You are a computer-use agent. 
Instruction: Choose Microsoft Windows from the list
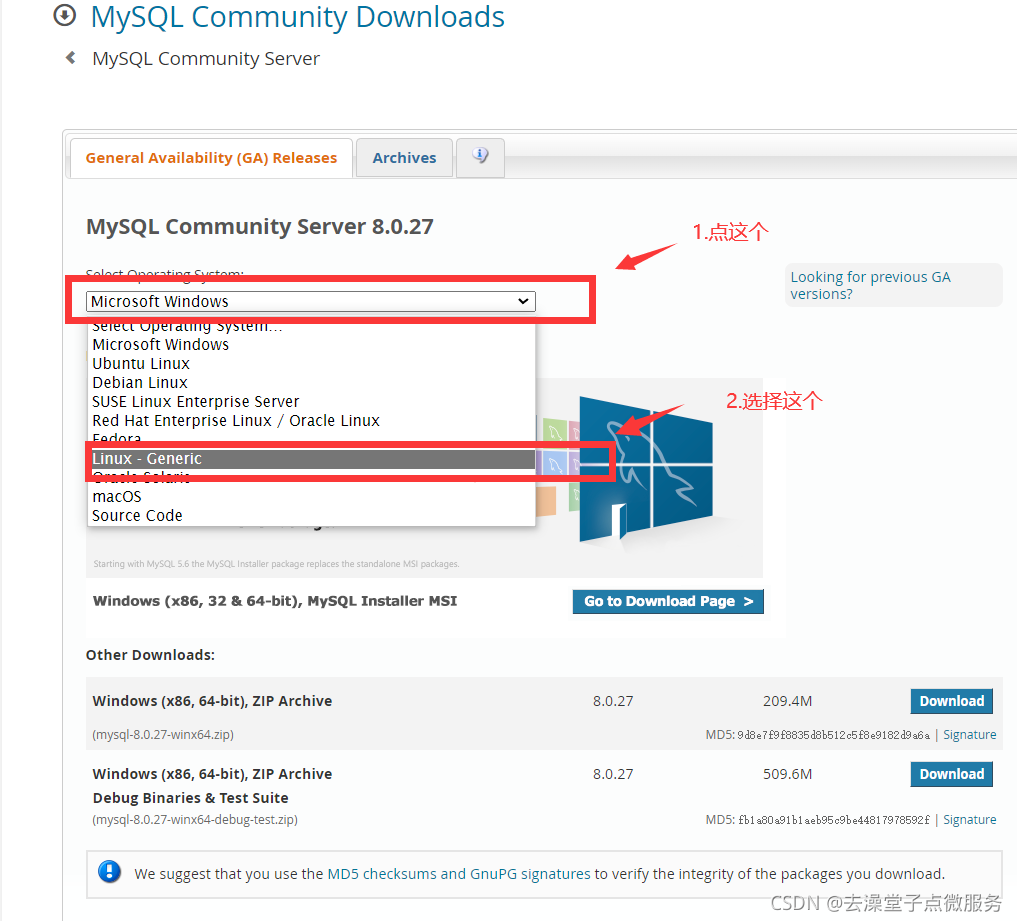(311, 344)
